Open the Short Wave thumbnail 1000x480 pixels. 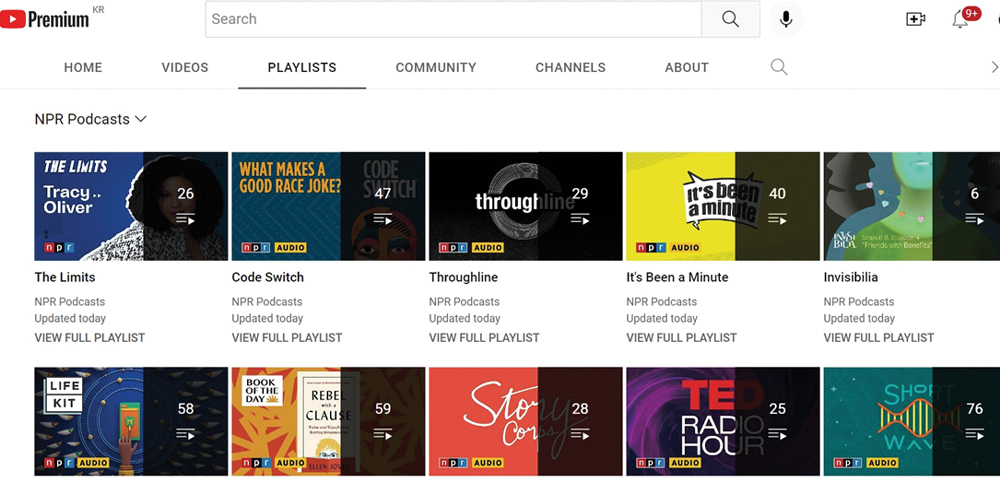911,421
